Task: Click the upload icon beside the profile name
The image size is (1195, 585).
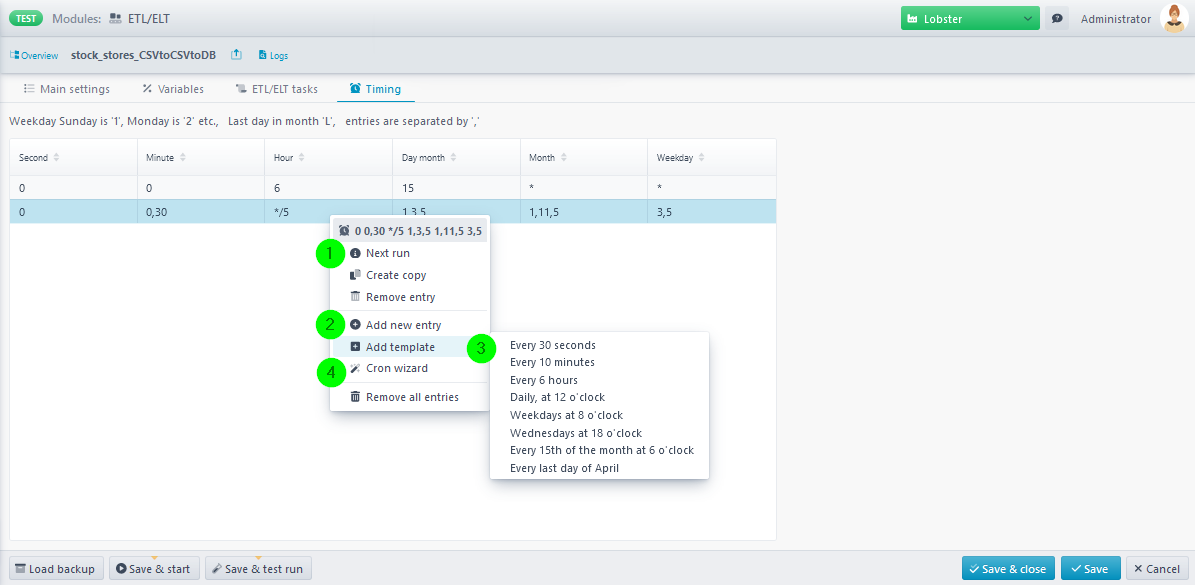Action: [236, 55]
